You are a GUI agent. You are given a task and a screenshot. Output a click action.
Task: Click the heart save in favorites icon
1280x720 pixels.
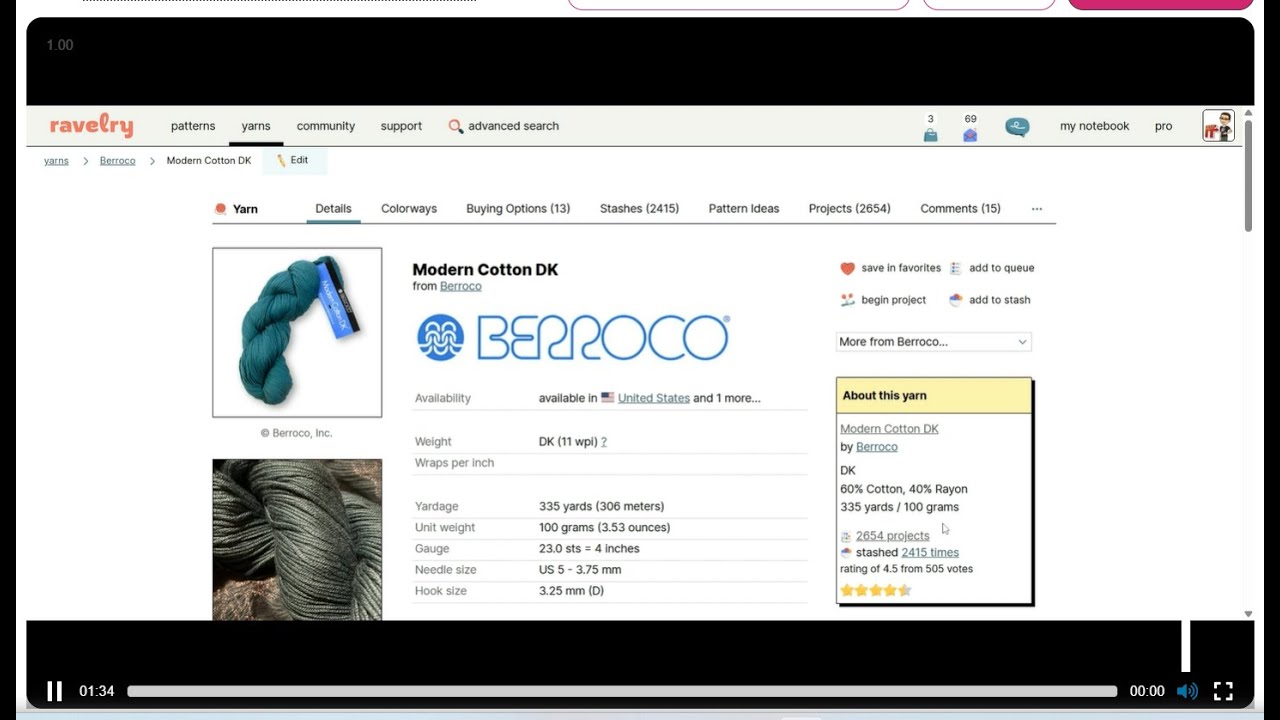pos(847,268)
